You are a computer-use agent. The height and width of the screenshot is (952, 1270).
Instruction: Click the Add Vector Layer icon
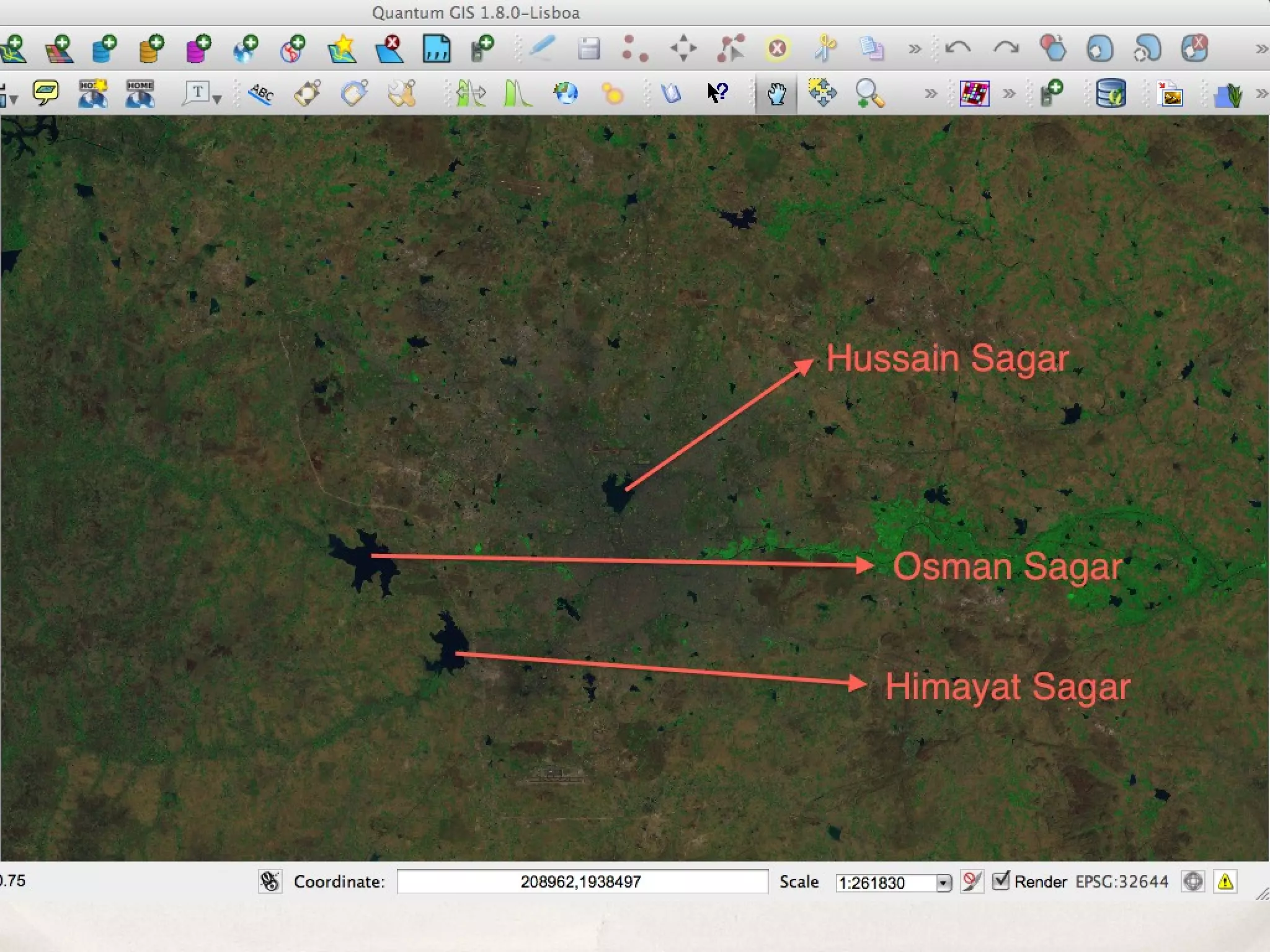(x=14, y=49)
